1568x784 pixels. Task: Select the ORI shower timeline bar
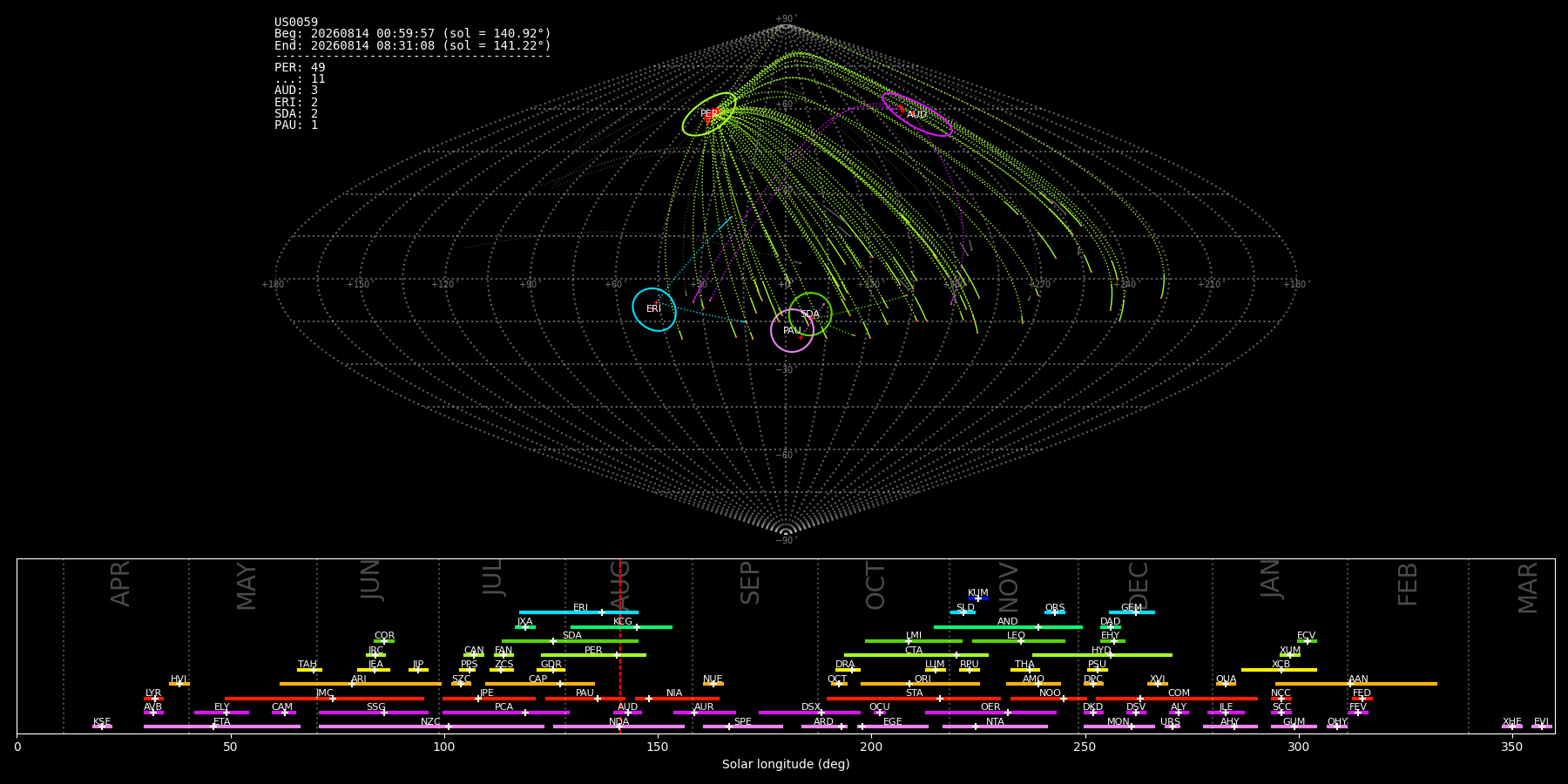pos(920,684)
